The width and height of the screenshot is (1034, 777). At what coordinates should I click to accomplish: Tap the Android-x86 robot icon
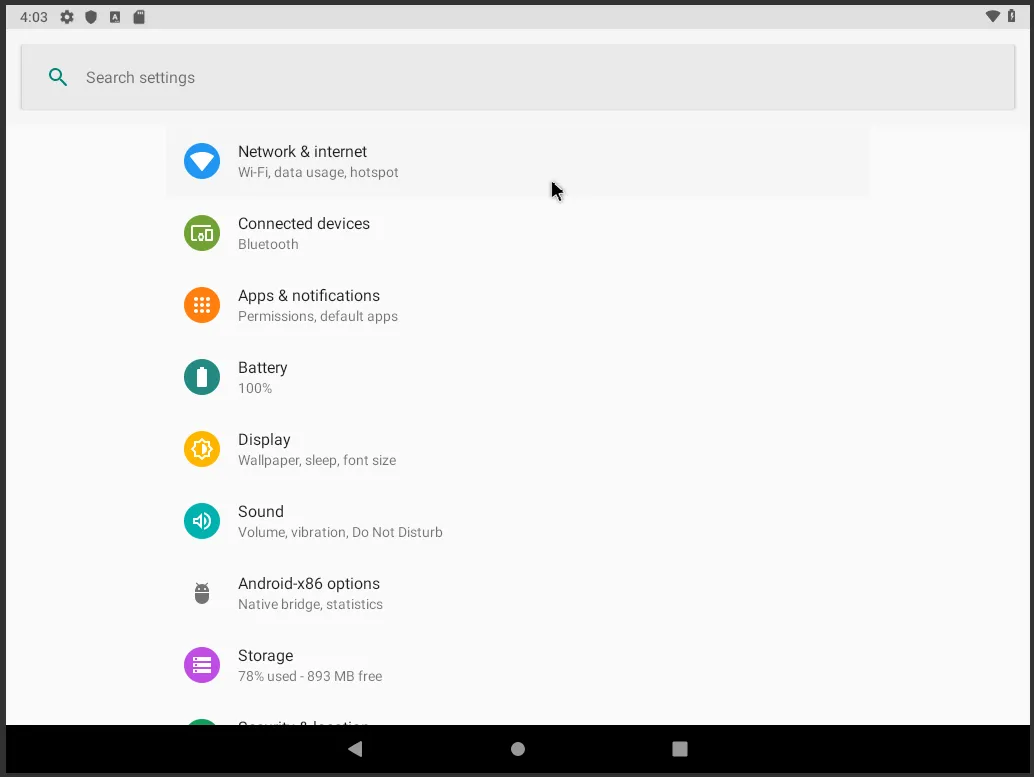tap(202, 593)
